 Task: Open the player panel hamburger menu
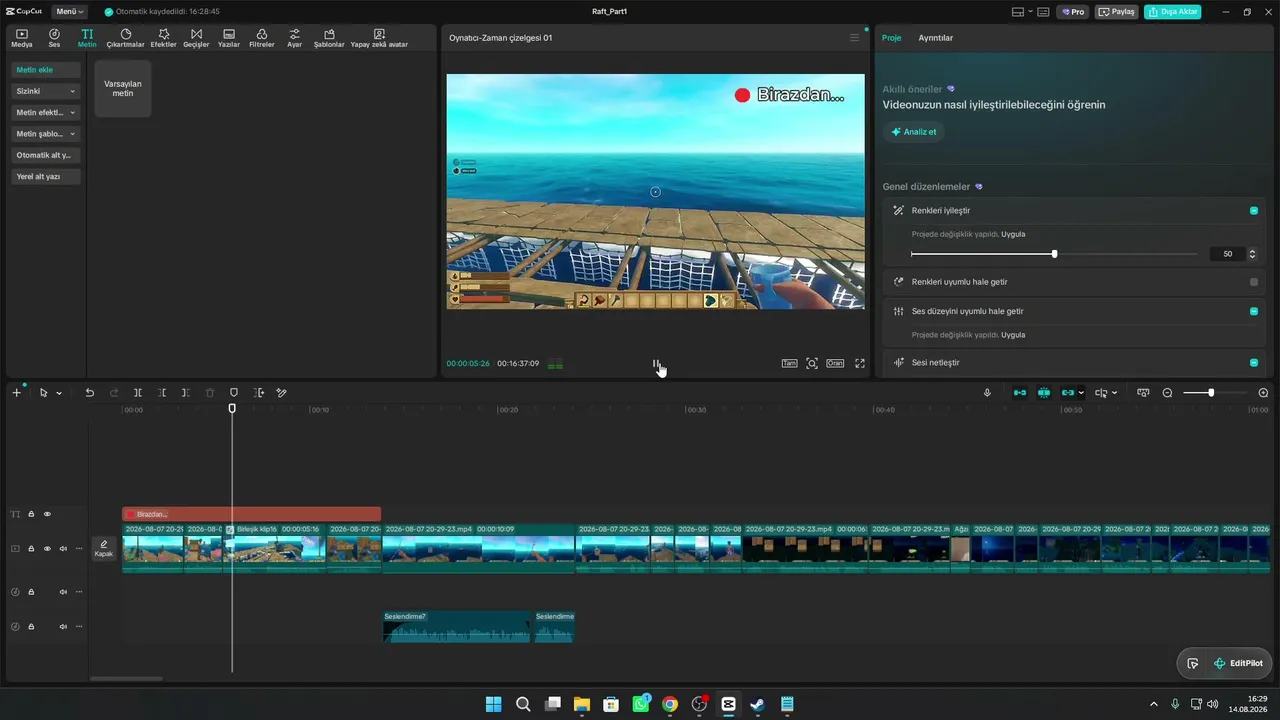(854, 38)
